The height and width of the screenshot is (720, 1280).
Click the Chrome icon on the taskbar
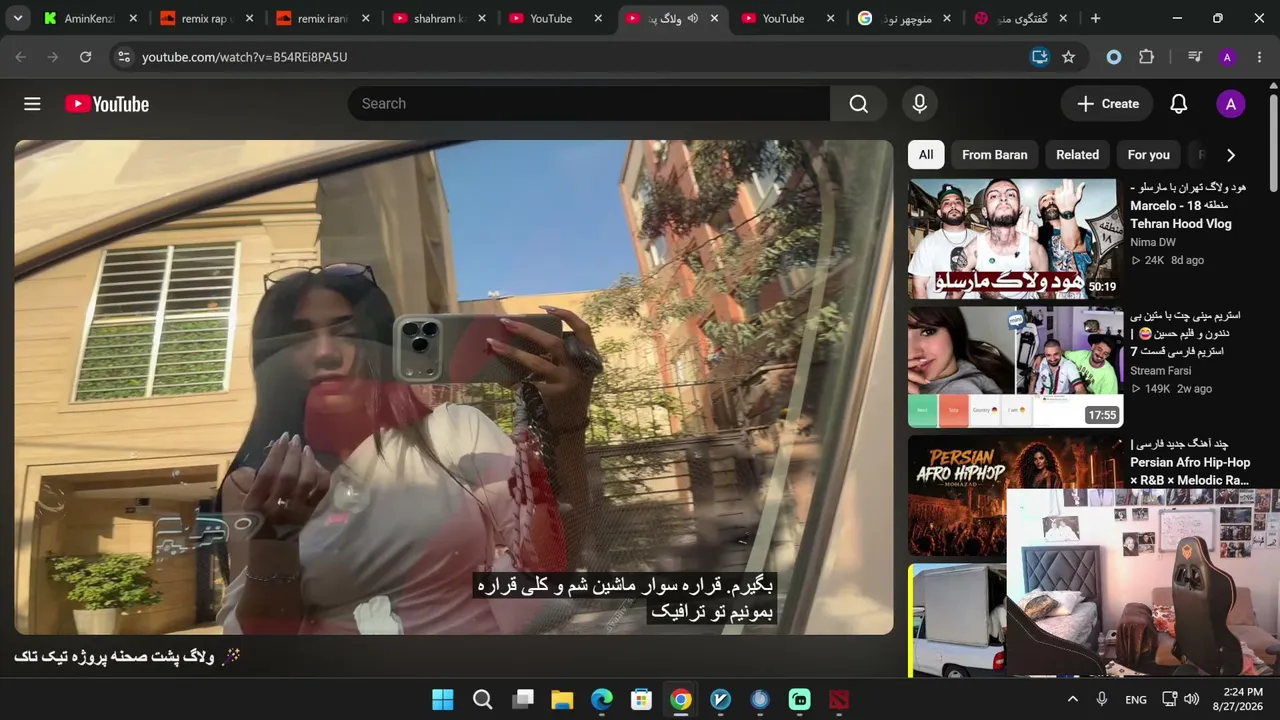pos(681,700)
